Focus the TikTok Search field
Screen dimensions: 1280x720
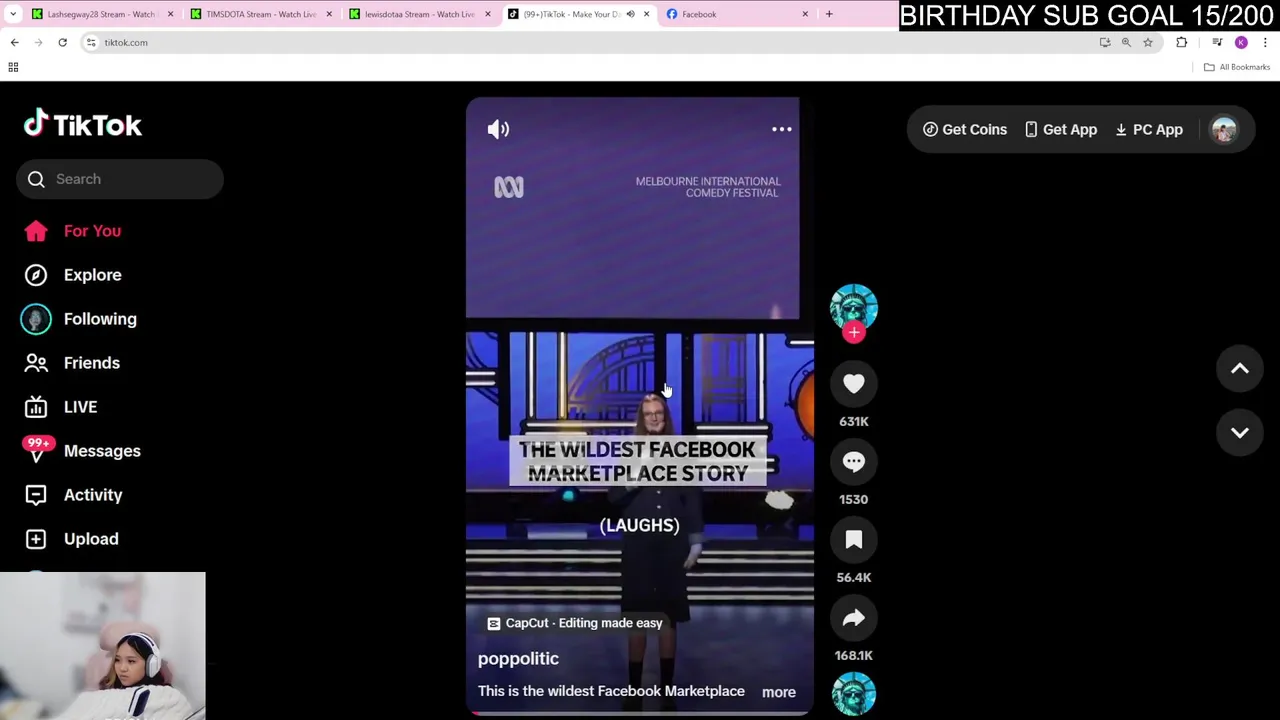point(120,179)
